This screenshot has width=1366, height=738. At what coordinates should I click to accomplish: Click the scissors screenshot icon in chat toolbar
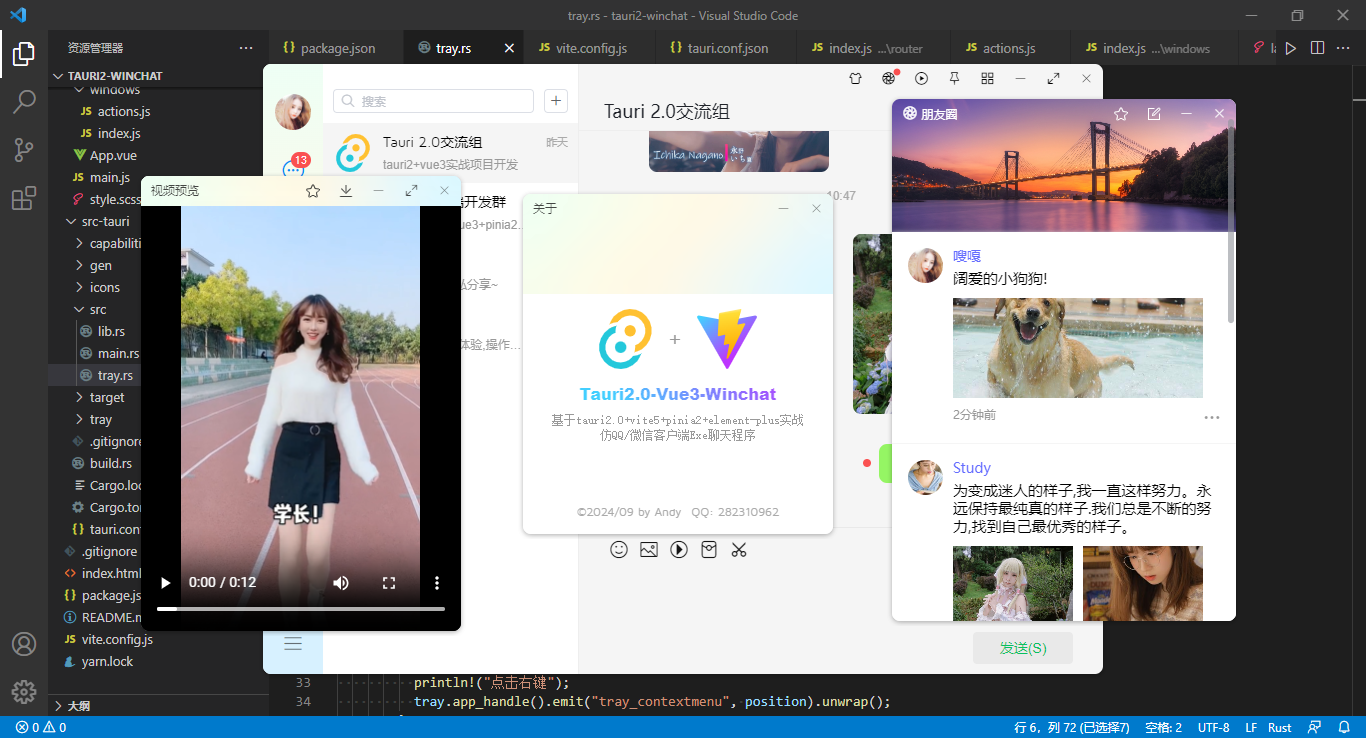[x=739, y=549]
